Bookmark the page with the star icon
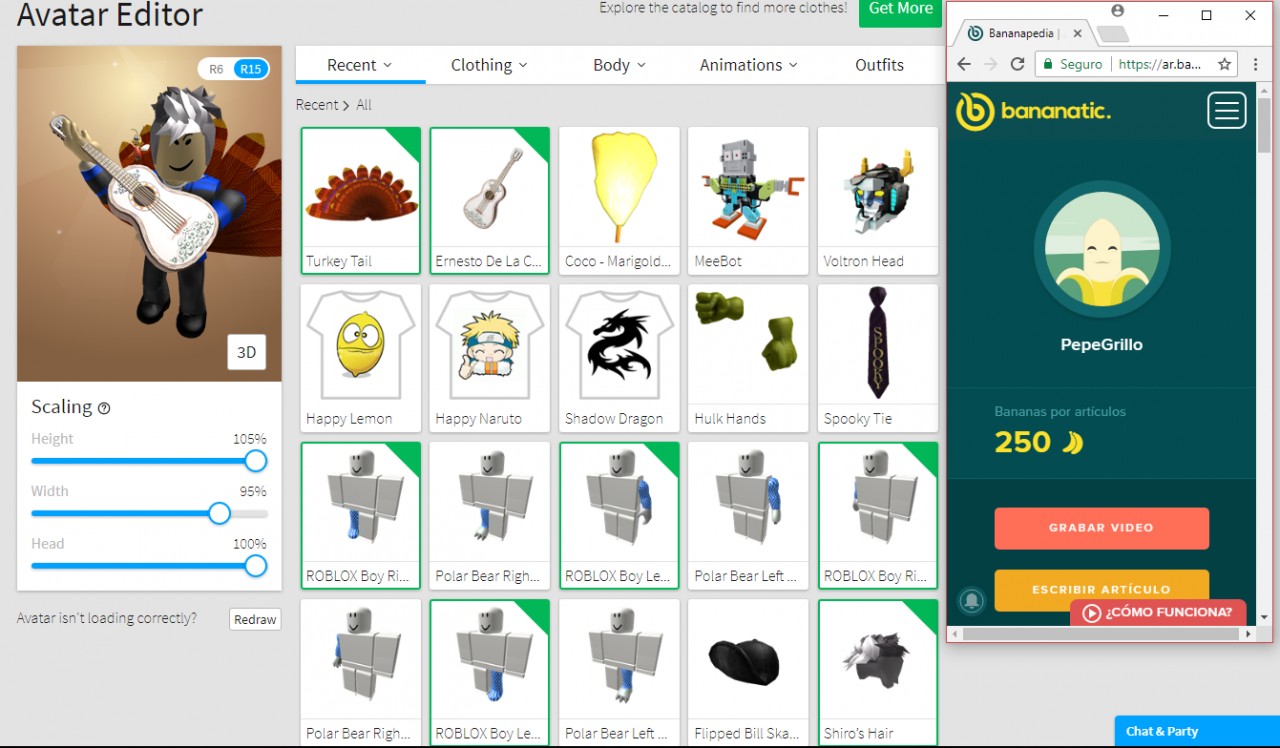This screenshot has height=748, width=1280. click(1224, 64)
